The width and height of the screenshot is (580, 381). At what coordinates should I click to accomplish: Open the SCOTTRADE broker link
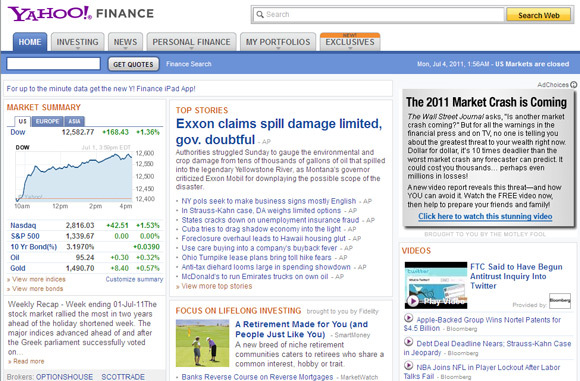point(123,377)
